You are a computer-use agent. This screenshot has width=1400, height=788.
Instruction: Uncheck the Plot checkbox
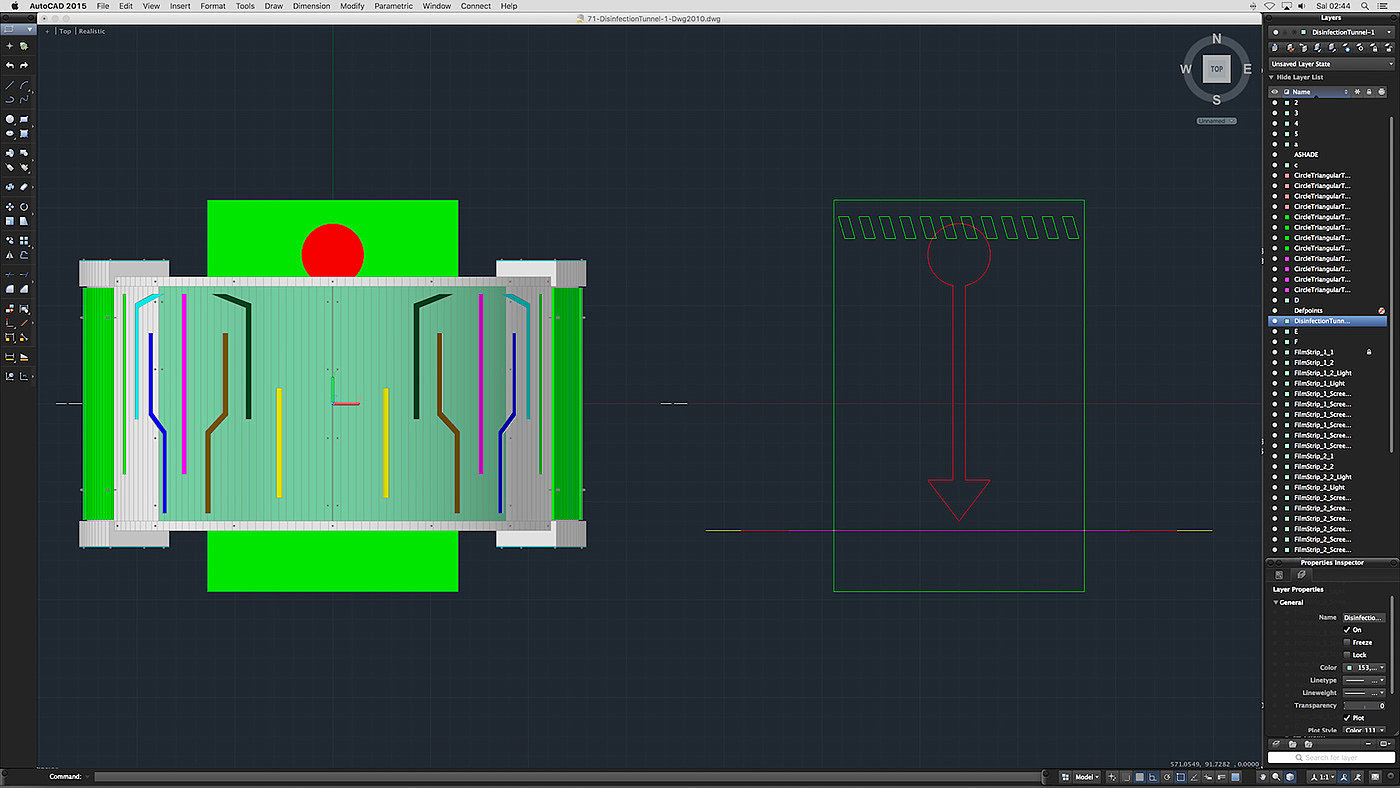click(1347, 718)
